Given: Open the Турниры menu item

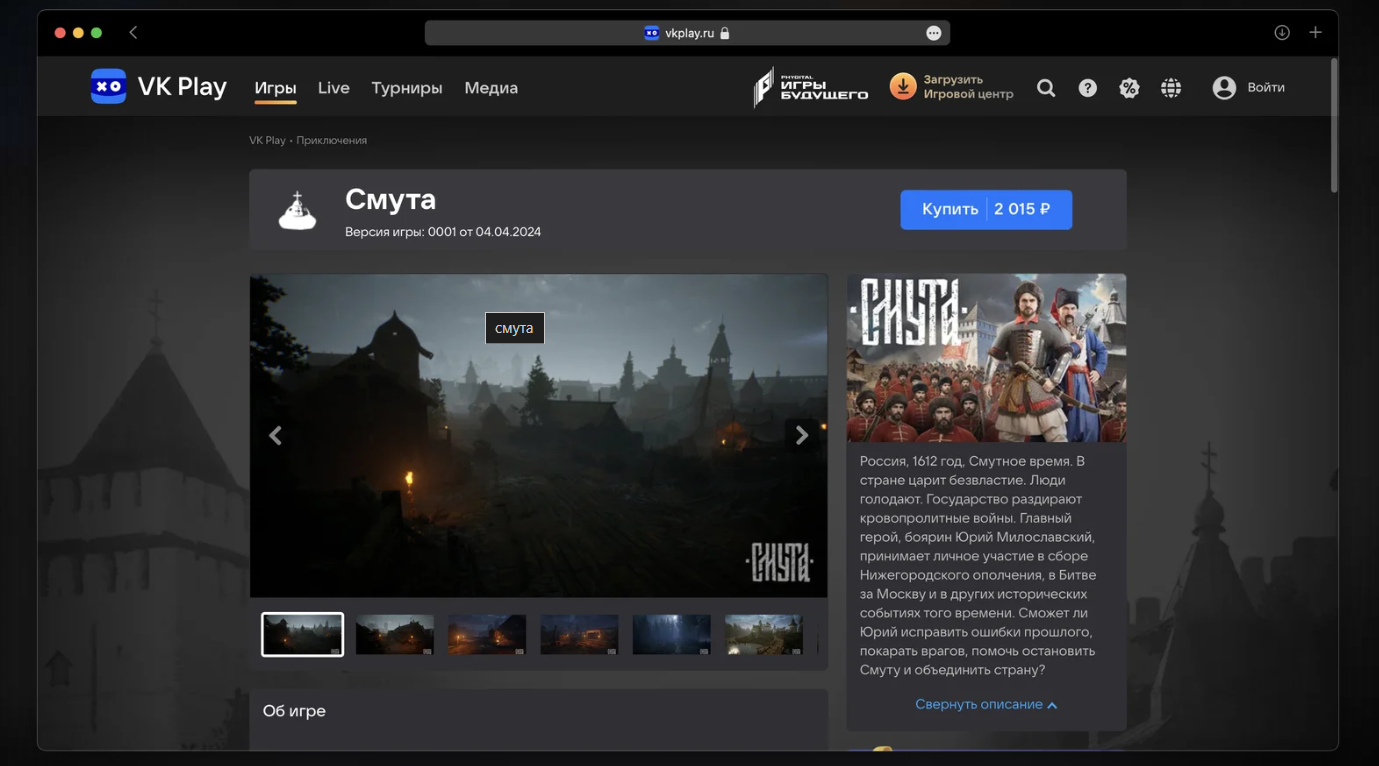Looking at the screenshot, I should pyautogui.click(x=406, y=88).
